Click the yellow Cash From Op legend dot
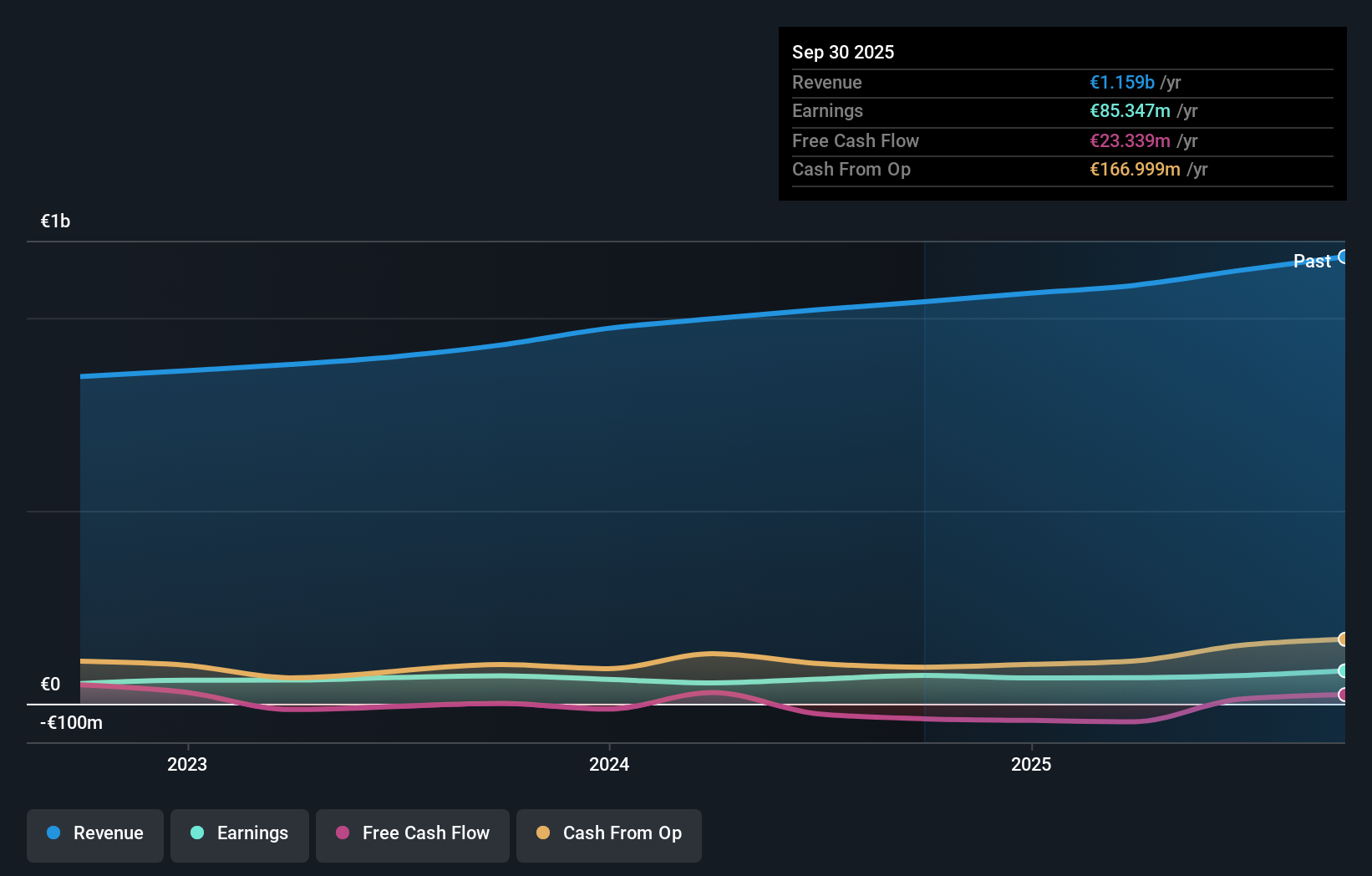This screenshot has height=876, width=1372. 543,833
